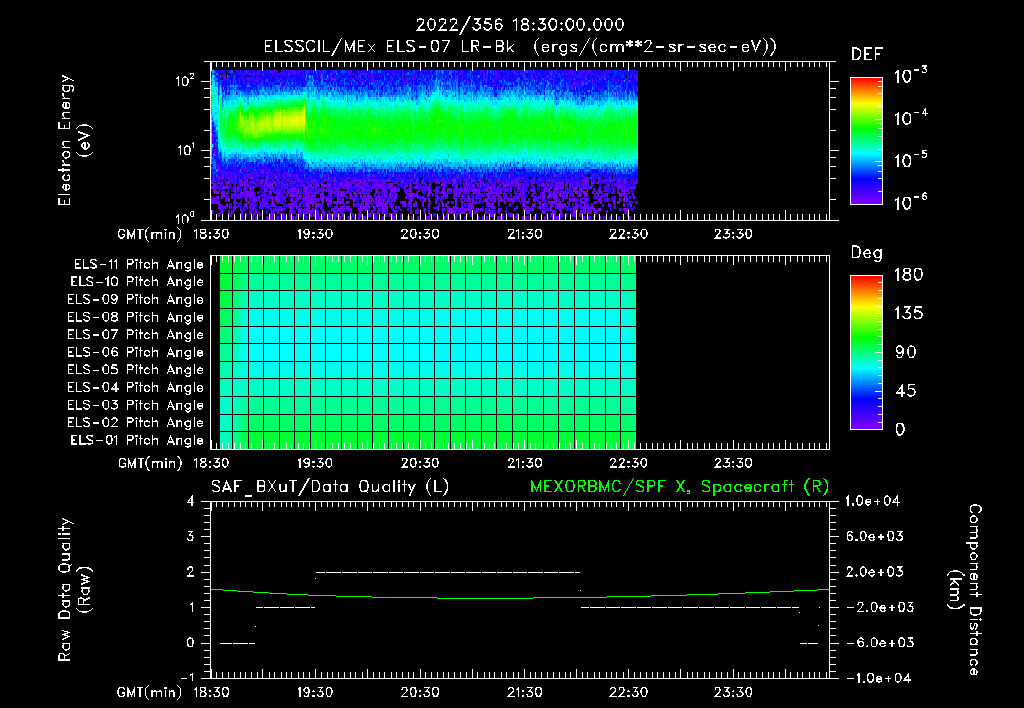Select the ELS-09 Pitch Angle row label
Image resolution: width=1024 pixels, height=708 pixels.
point(136,300)
